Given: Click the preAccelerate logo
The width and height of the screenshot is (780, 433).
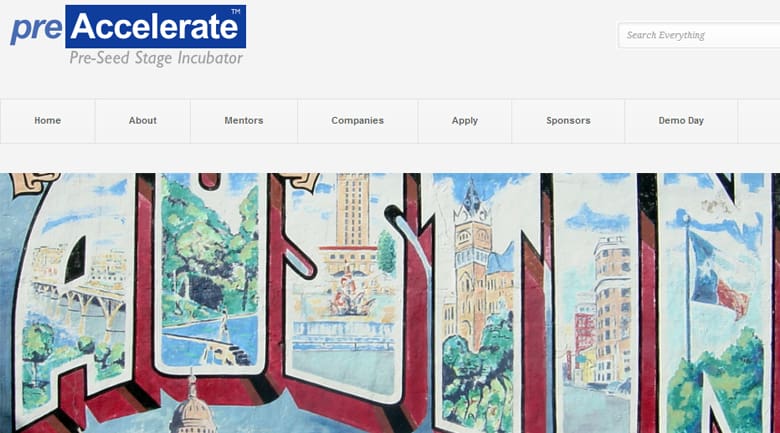Looking at the screenshot, I should (128, 36).
